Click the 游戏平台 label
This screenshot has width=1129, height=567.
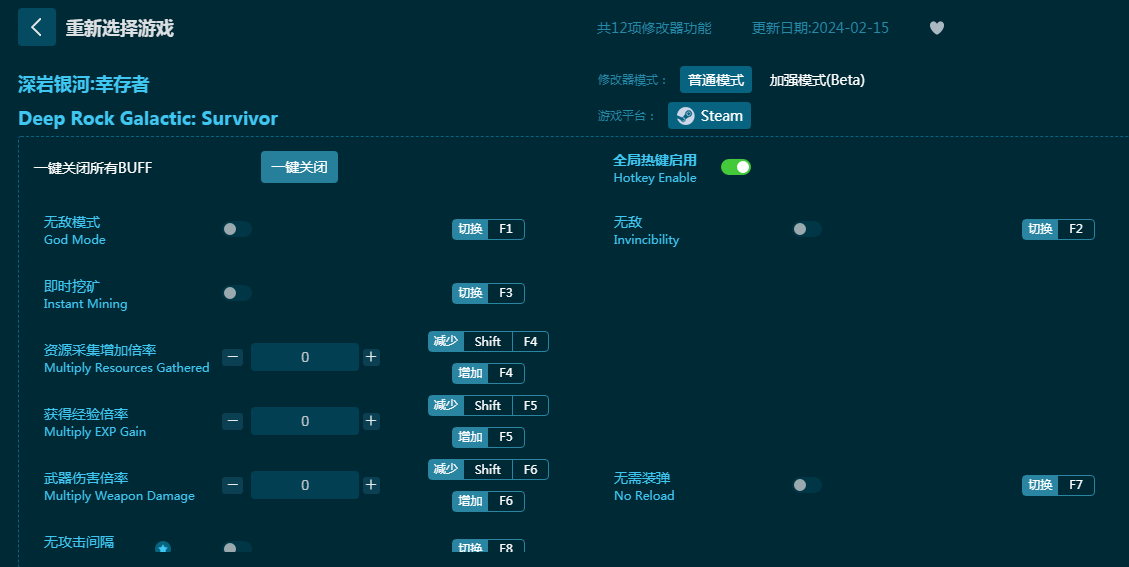pyautogui.click(x=626, y=116)
